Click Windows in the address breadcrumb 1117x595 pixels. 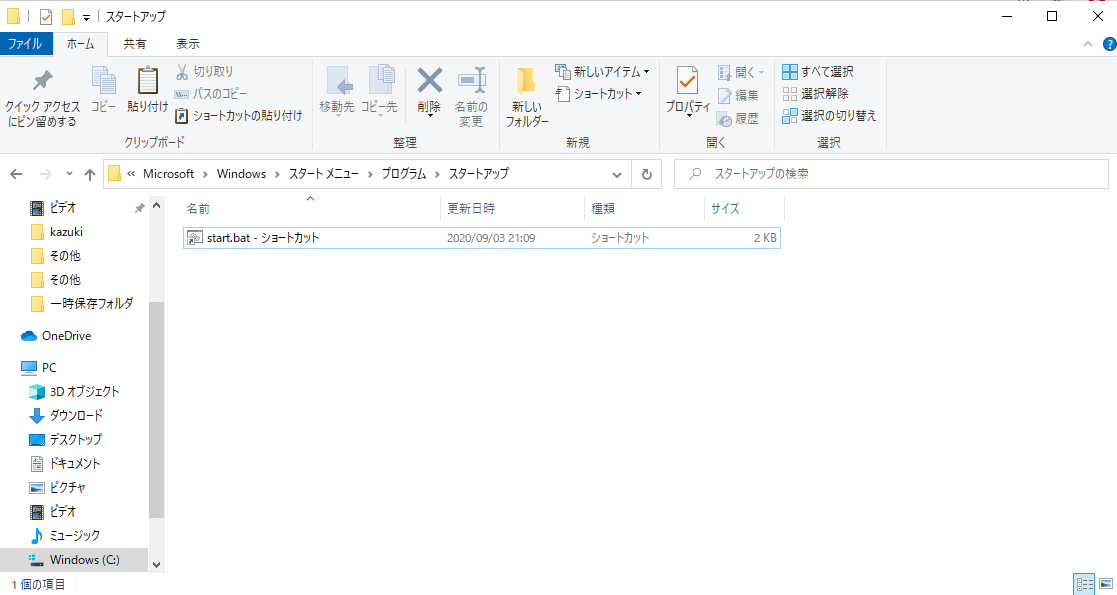coord(241,174)
